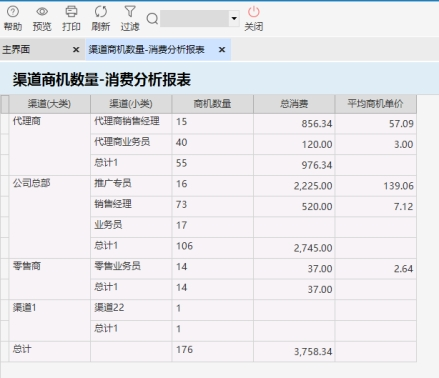
Task: Click the 856.34 total consumption value
Action: 294,124
